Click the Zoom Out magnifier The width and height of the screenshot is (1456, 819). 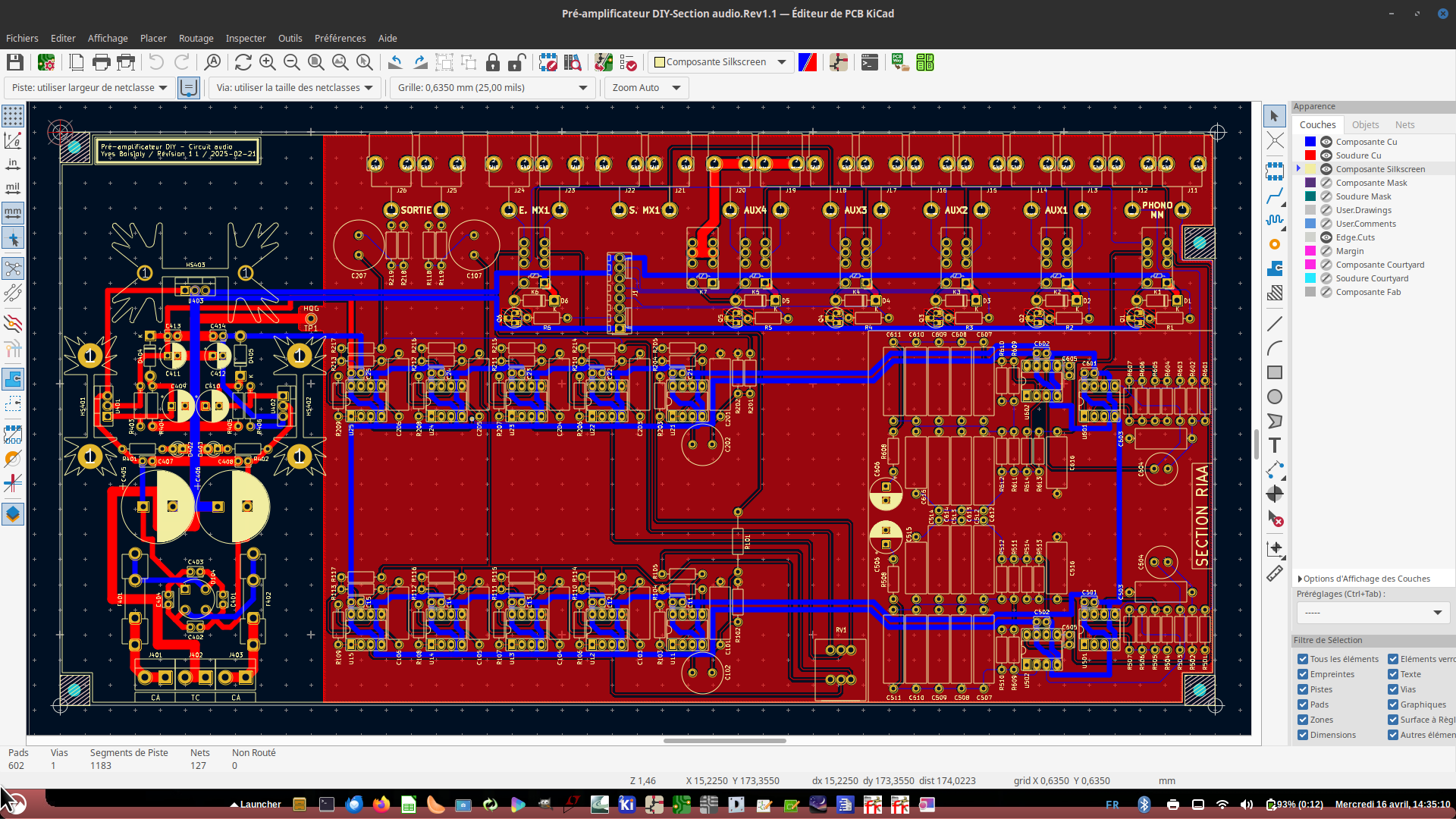click(291, 62)
